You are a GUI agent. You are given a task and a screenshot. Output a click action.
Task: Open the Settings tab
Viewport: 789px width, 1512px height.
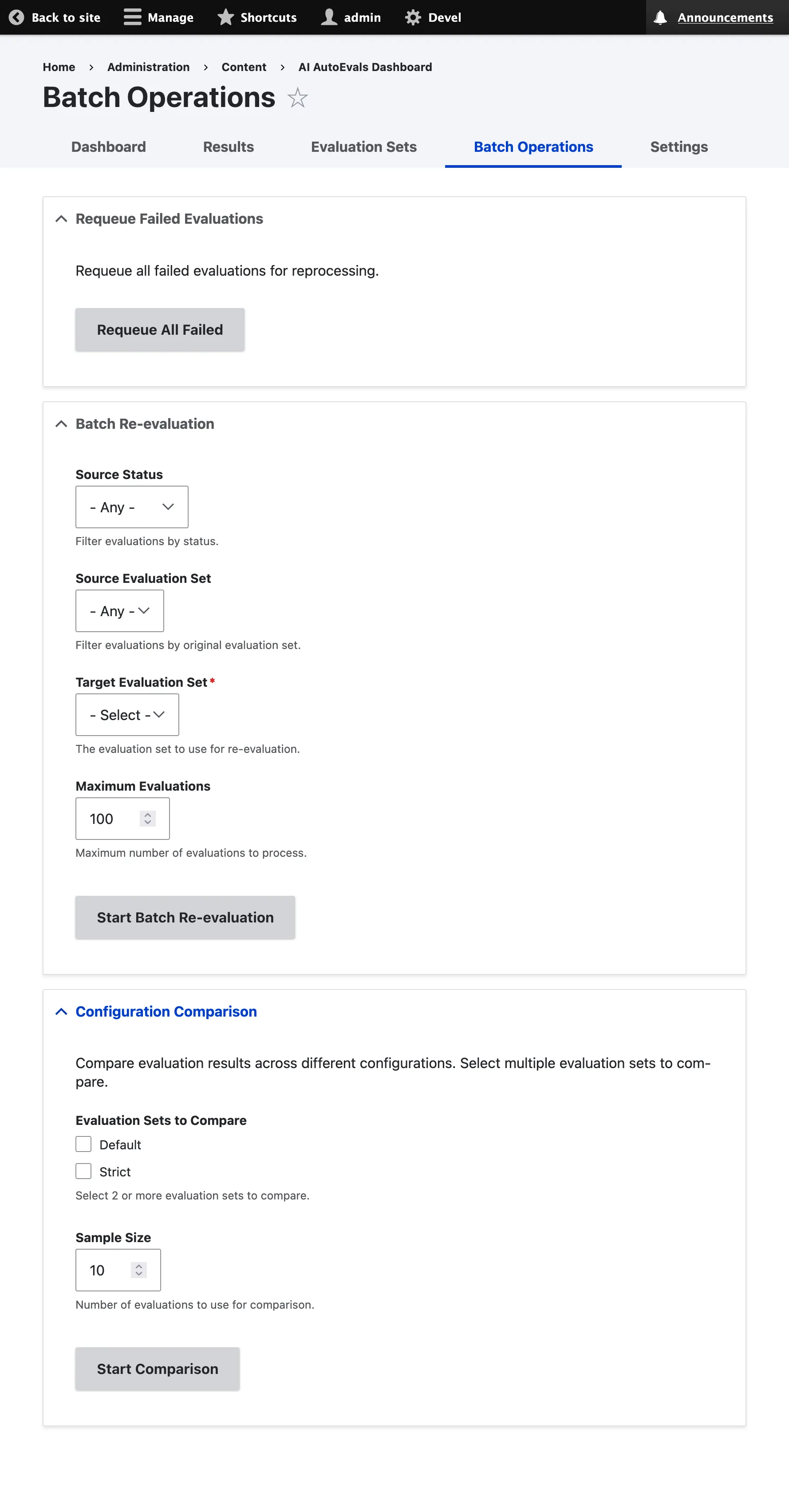[x=679, y=147]
